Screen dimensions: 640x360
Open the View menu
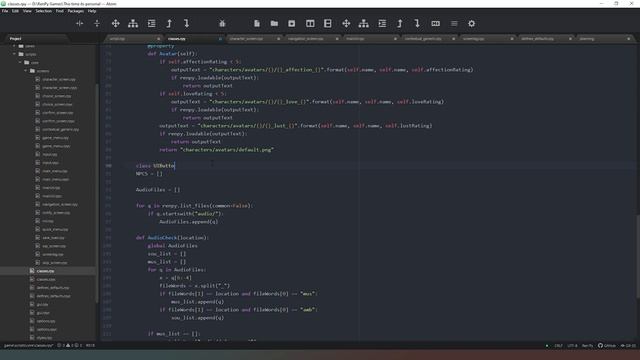(x=27, y=11)
